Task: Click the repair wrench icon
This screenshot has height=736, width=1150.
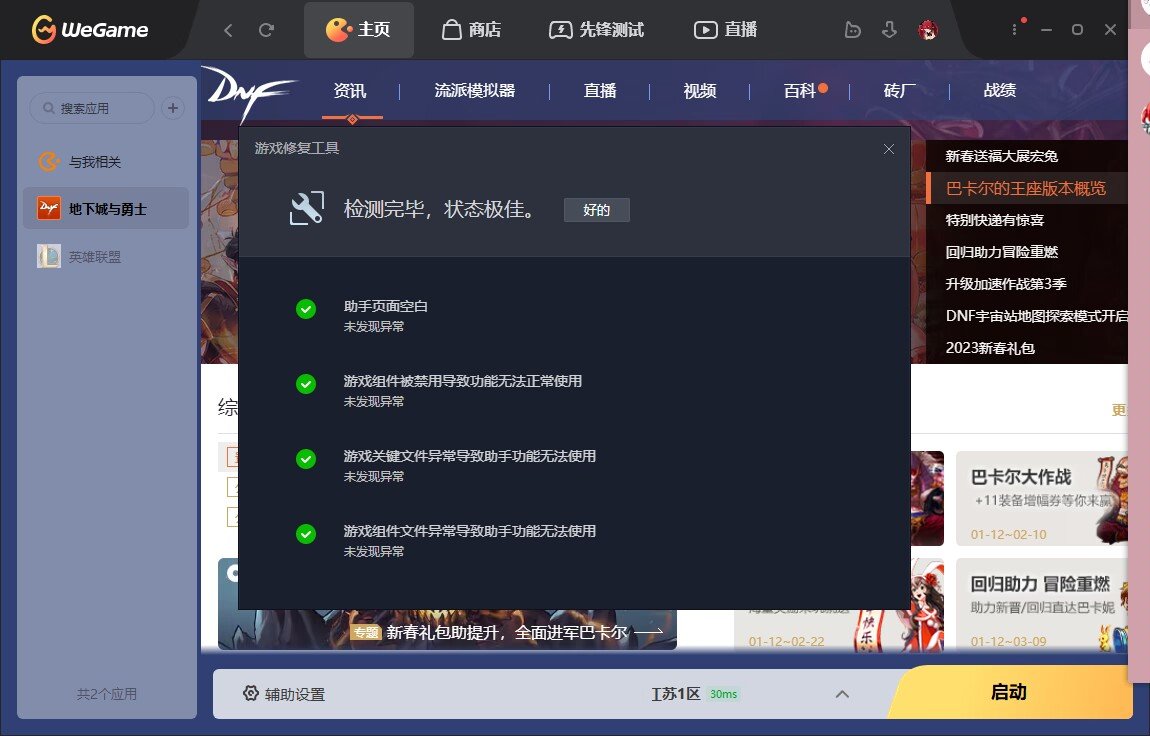Action: [x=307, y=209]
